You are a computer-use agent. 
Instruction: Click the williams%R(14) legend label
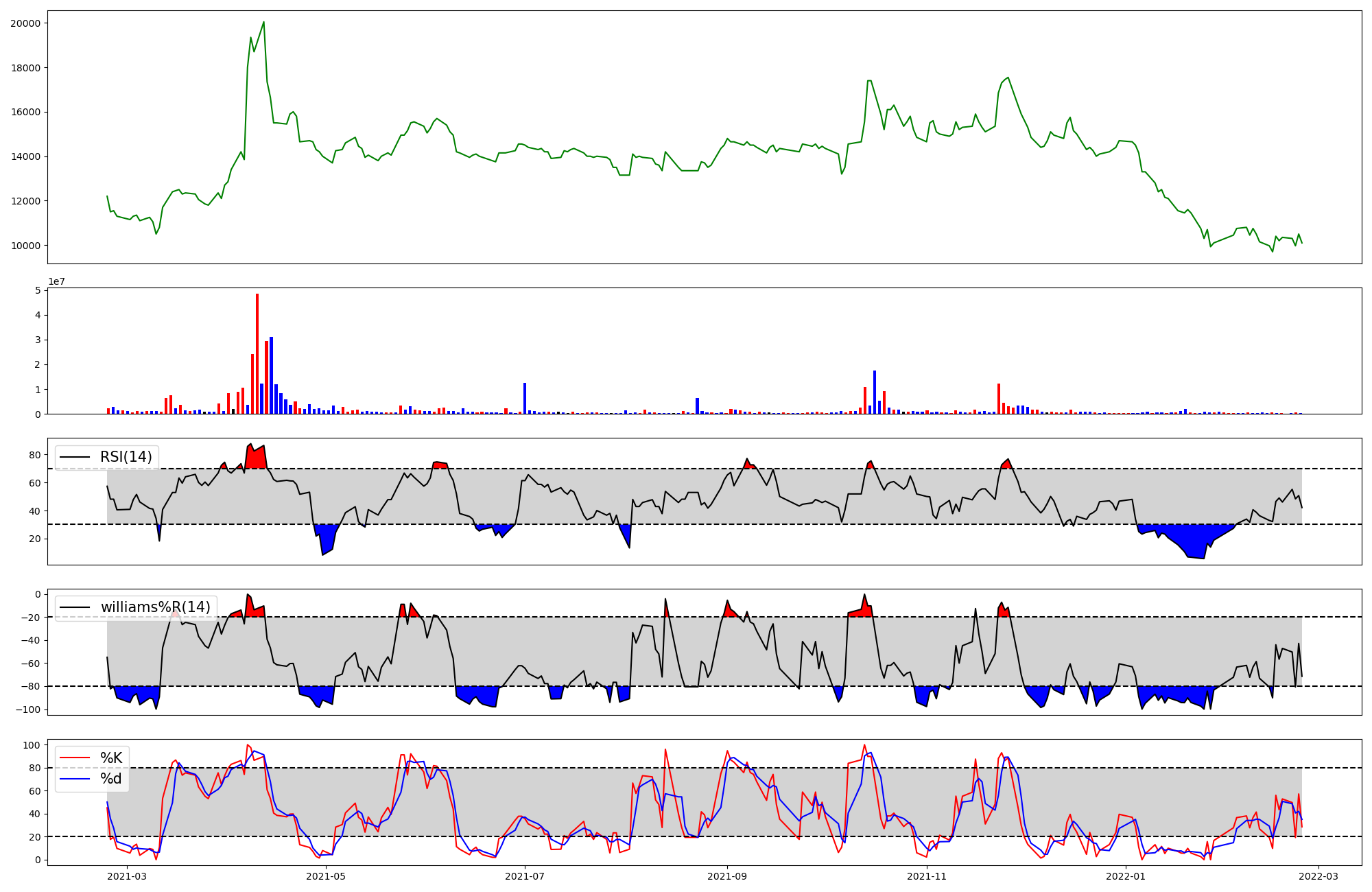155,607
